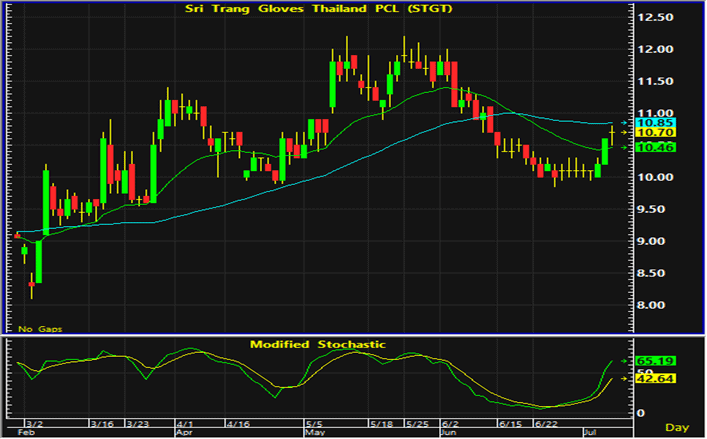Click the 0 level on stochastic axis
This screenshot has width=707, height=439.
(639, 413)
